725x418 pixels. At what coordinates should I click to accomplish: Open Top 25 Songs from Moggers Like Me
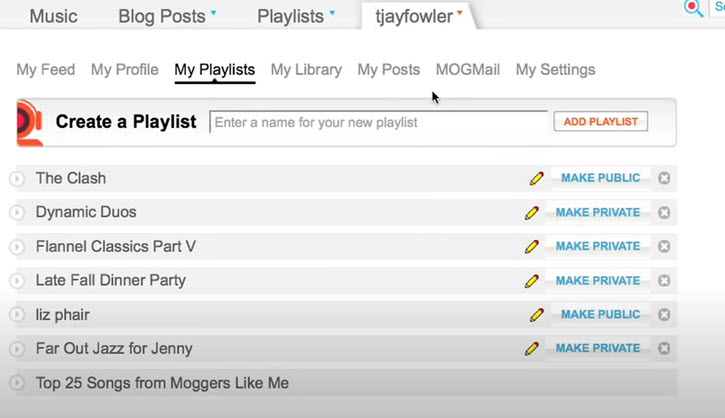[162, 383]
